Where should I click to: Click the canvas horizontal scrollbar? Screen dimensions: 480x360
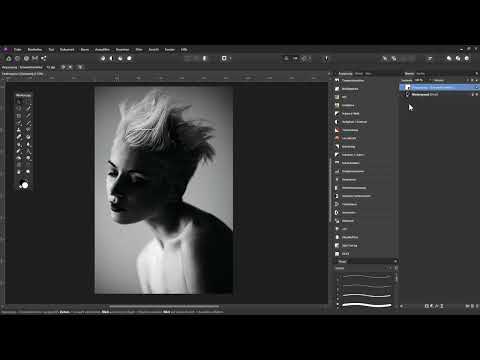point(164,306)
